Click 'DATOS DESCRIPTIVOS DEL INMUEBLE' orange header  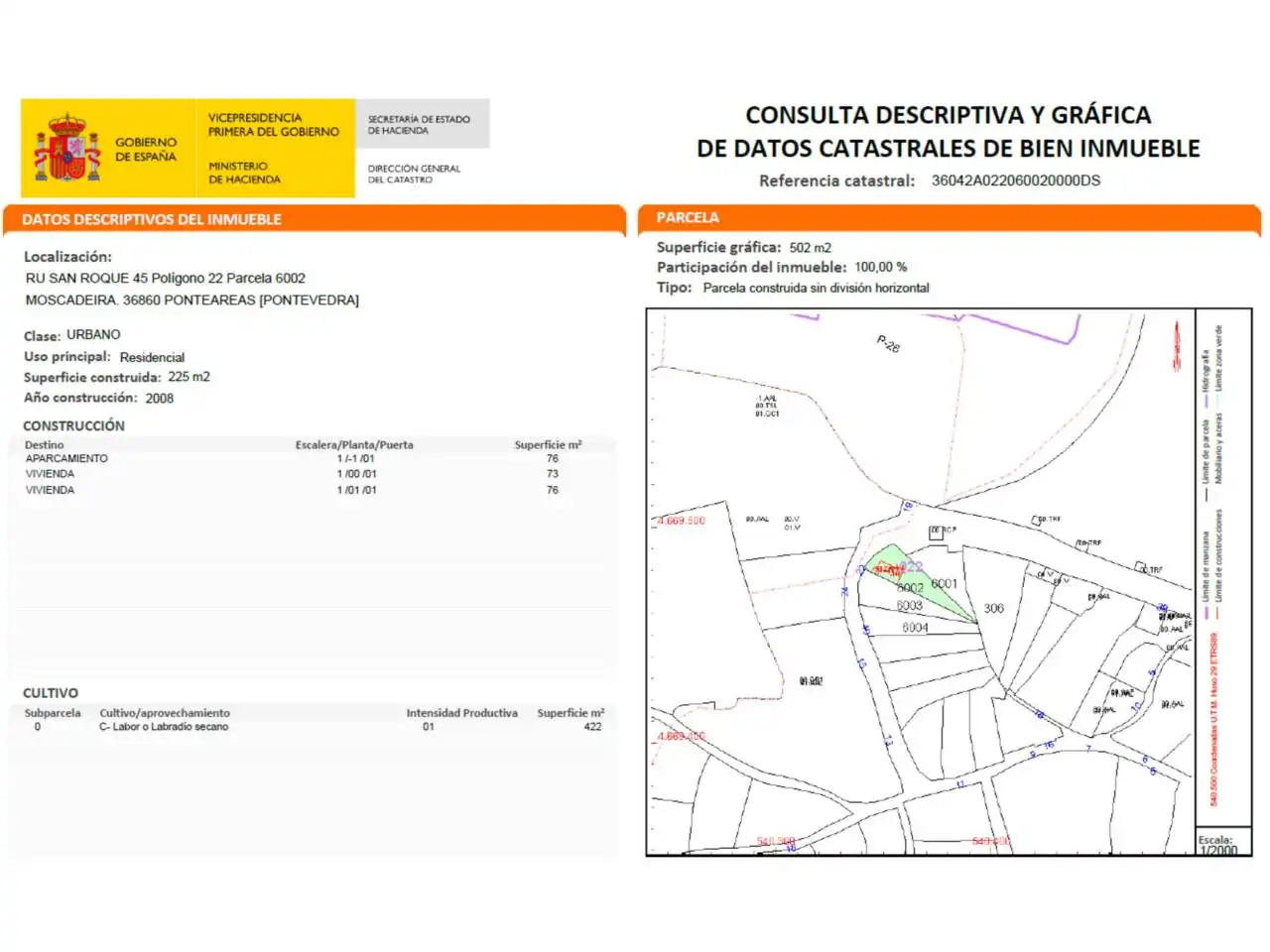[152, 219]
